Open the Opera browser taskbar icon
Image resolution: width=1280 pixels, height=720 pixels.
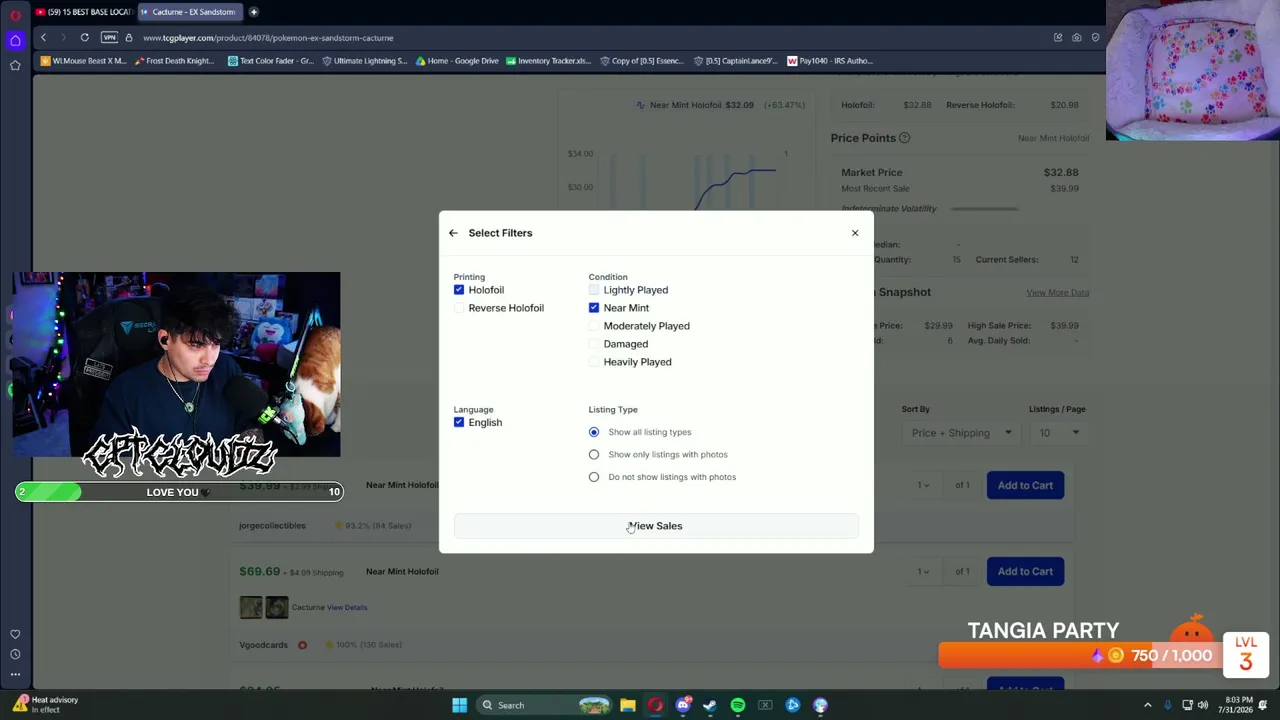[x=655, y=705]
